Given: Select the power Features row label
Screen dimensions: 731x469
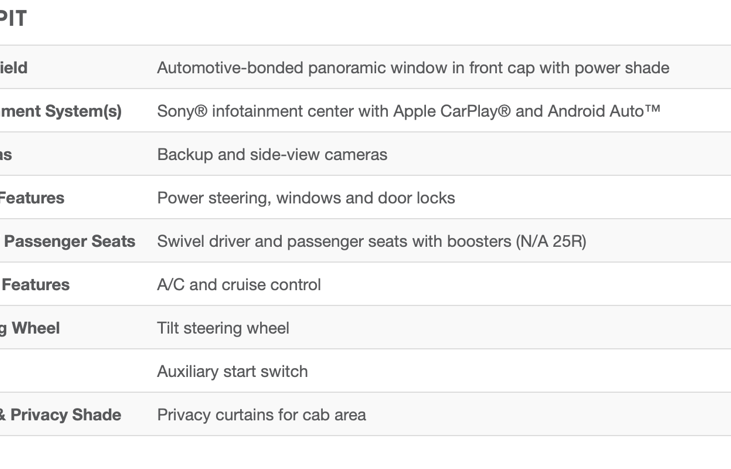Looking at the screenshot, I should point(32,198).
